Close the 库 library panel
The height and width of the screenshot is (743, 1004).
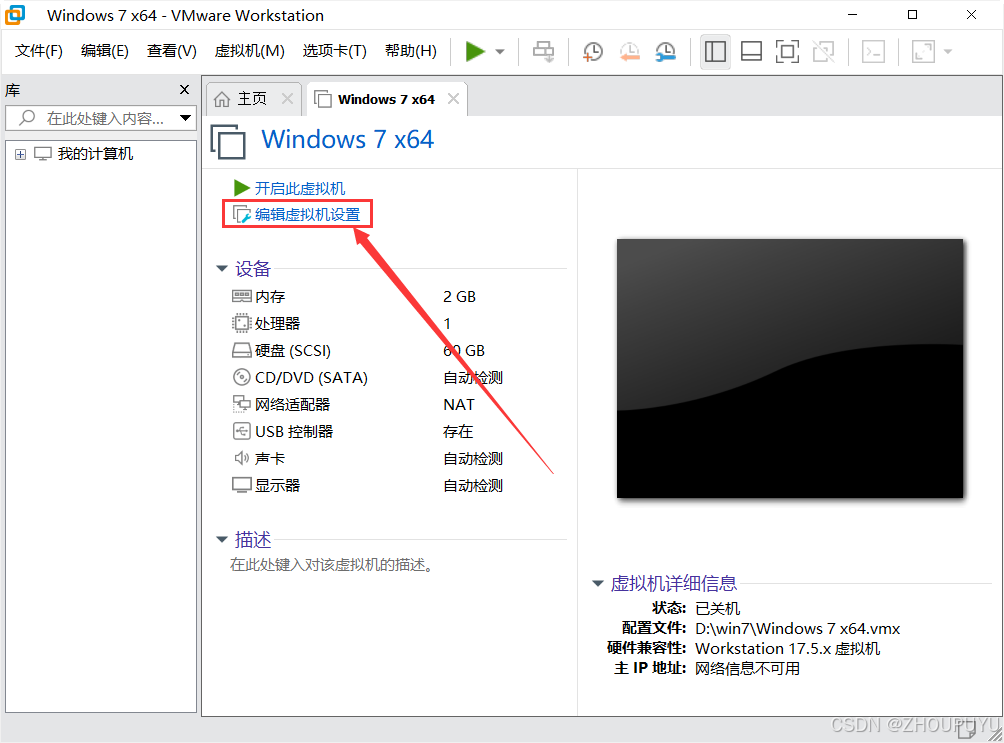[x=184, y=90]
